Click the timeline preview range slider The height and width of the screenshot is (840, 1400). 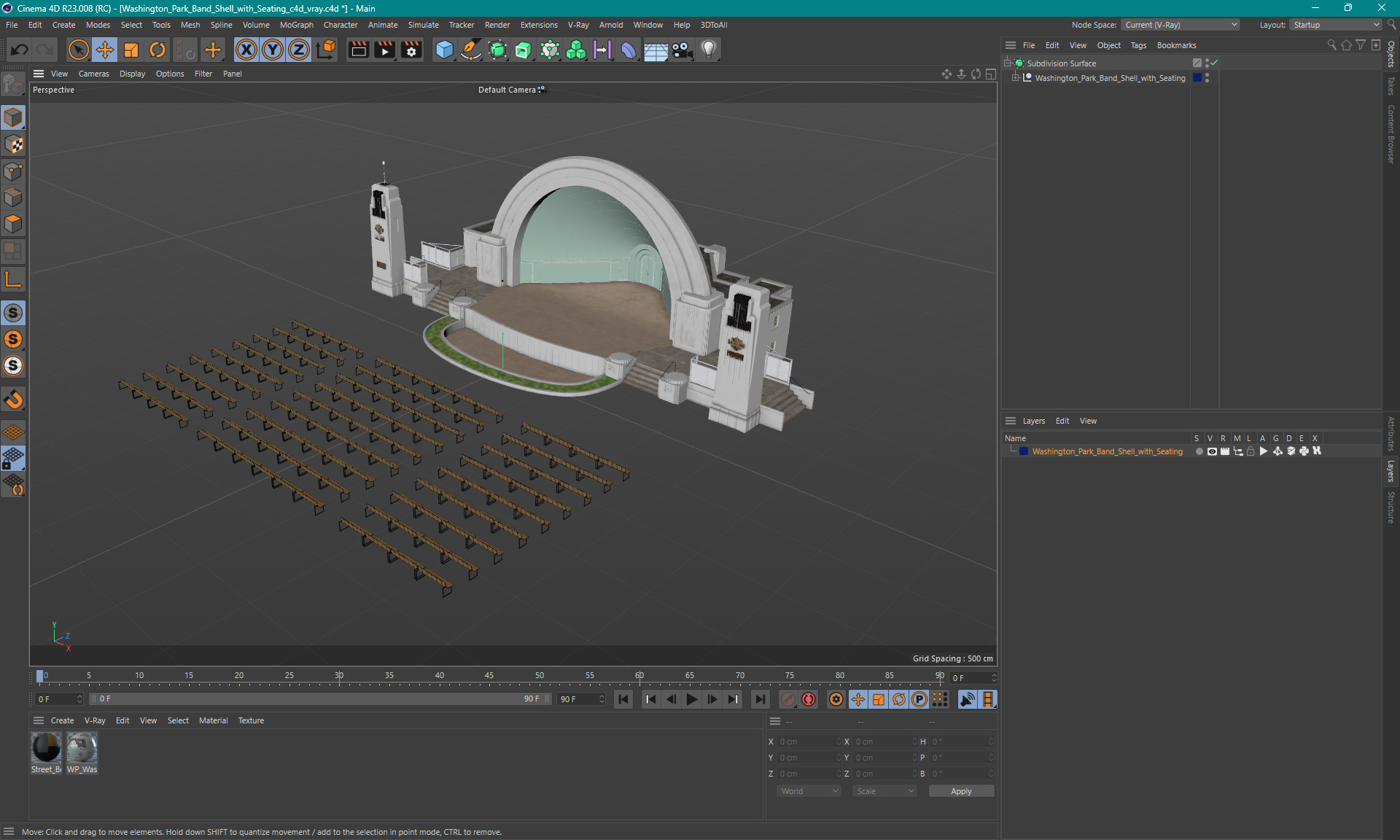tap(320, 699)
